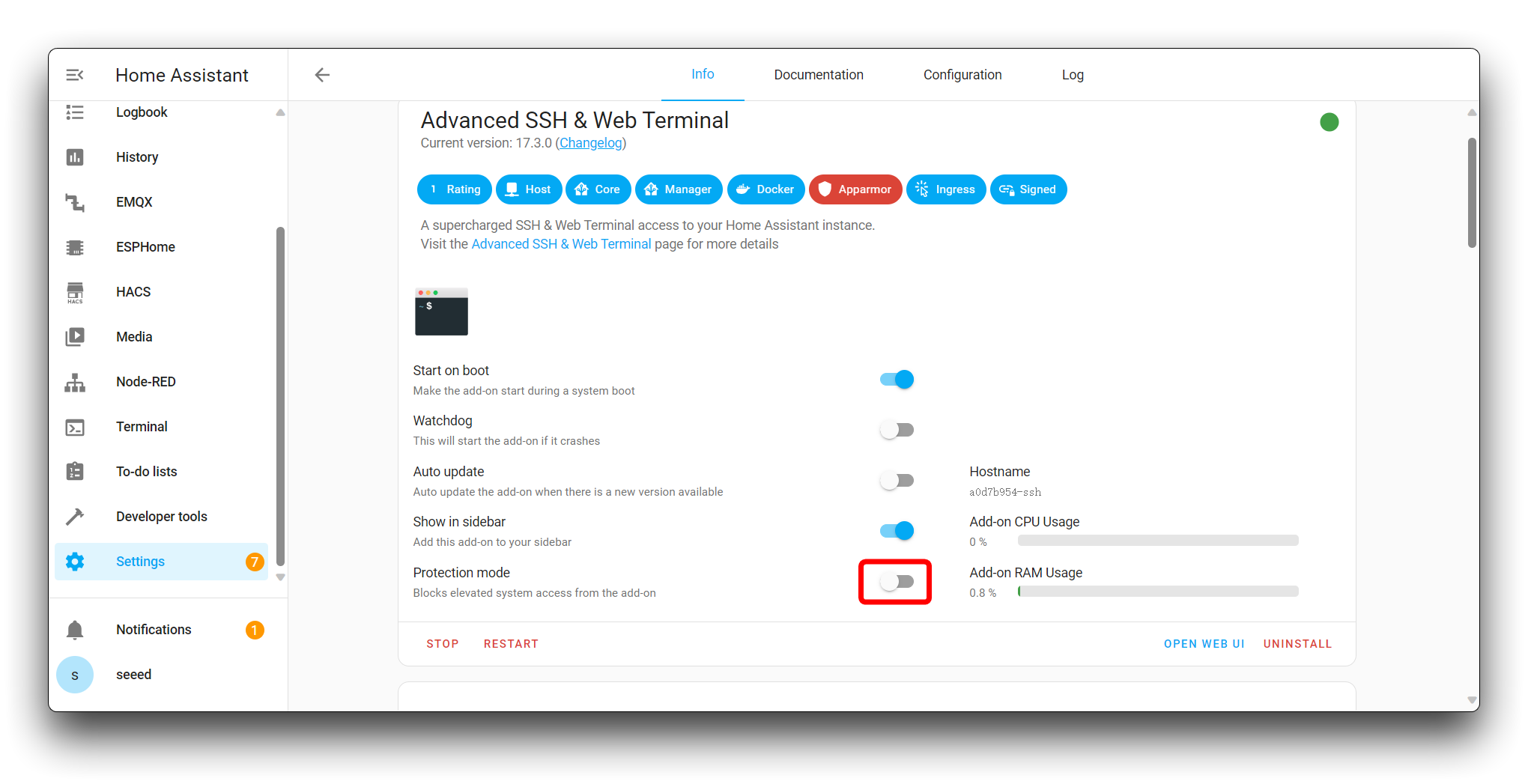Viewport: 1528px width, 784px height.
Task: Enable the Protection mode toggle
Action: click(x=897, y=582)
